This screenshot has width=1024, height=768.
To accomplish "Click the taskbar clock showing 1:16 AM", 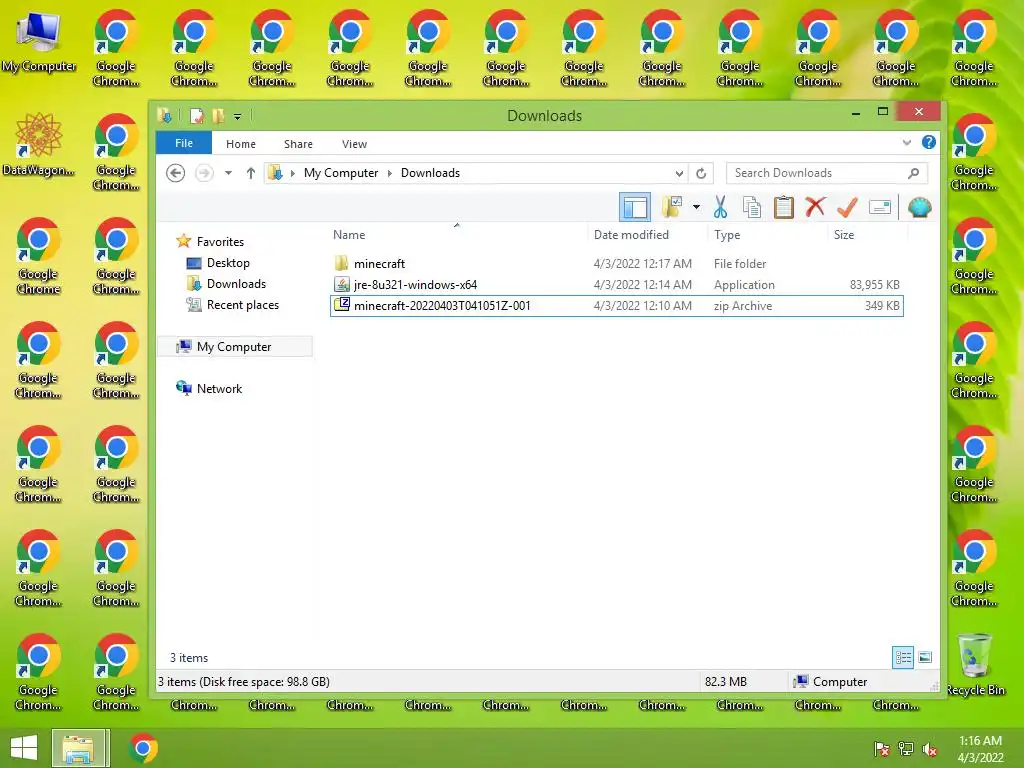I will pos(980,748).
